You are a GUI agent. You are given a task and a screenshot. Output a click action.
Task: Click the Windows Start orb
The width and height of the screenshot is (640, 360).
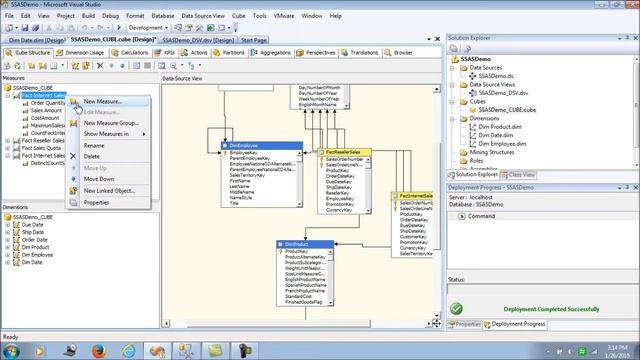pos(11,351)
